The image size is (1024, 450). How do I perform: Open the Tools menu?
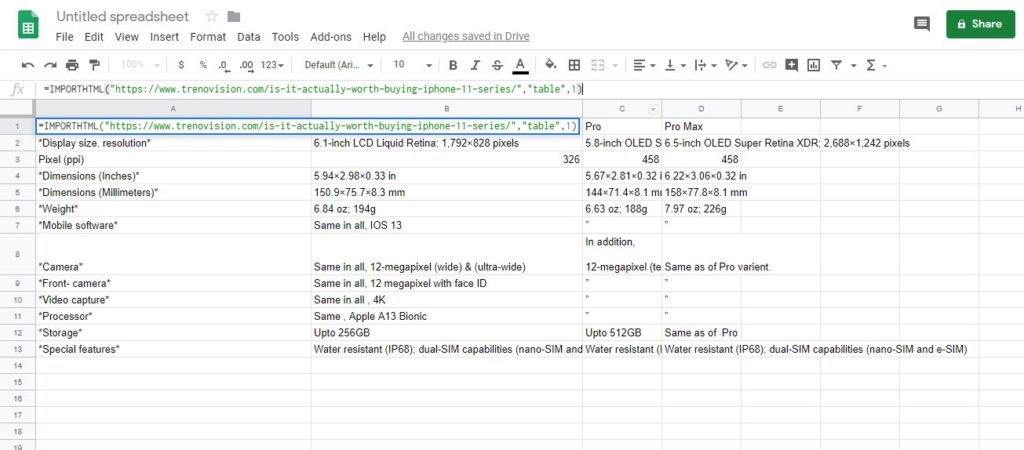[x=285, y=37]
